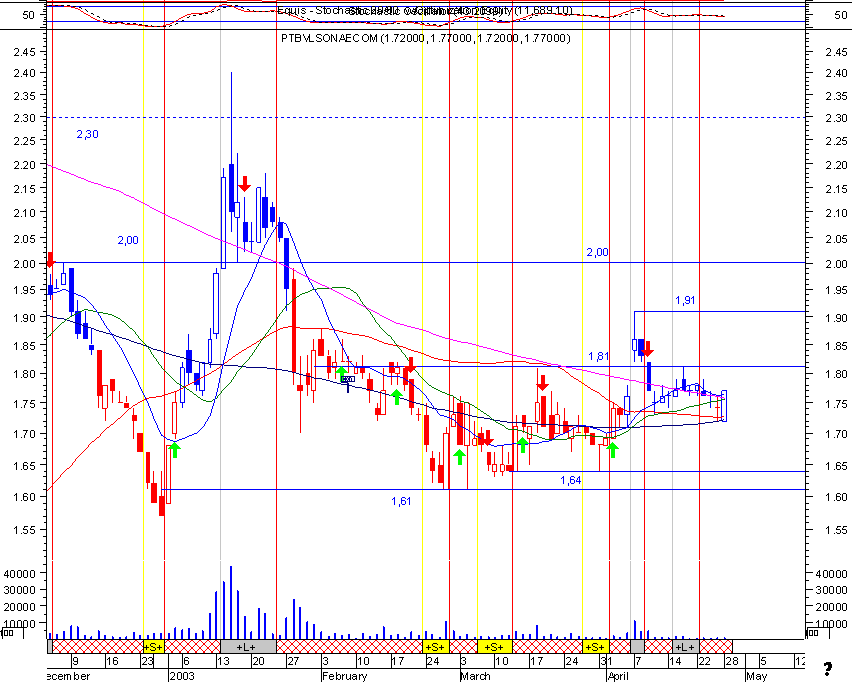Click the 'February' month label

click(x=344, y=676)
